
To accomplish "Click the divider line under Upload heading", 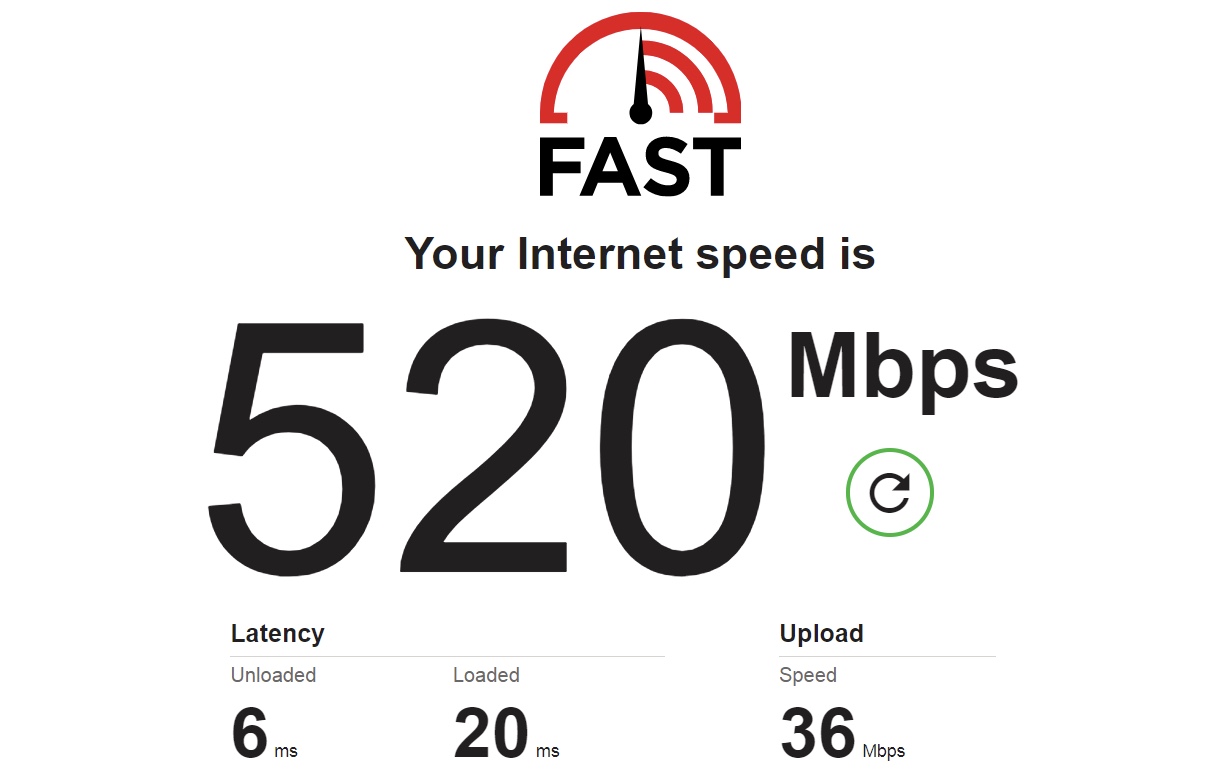I will [887, 656].
